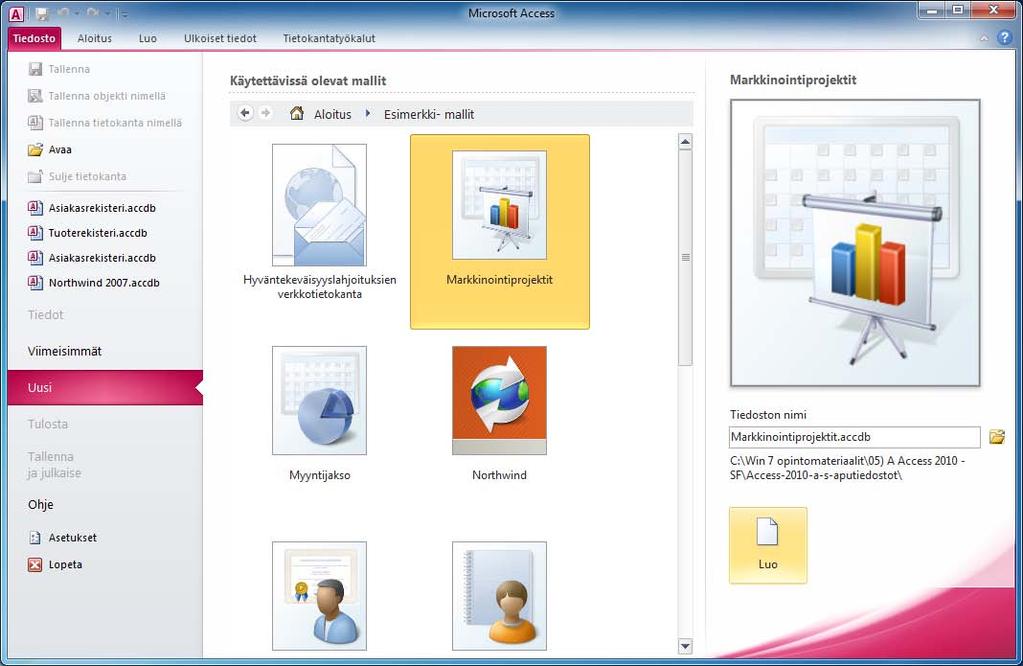Close the Microsoft Access window
The width and height of the screenshot is (1023, 666).
tap(994, 10)
